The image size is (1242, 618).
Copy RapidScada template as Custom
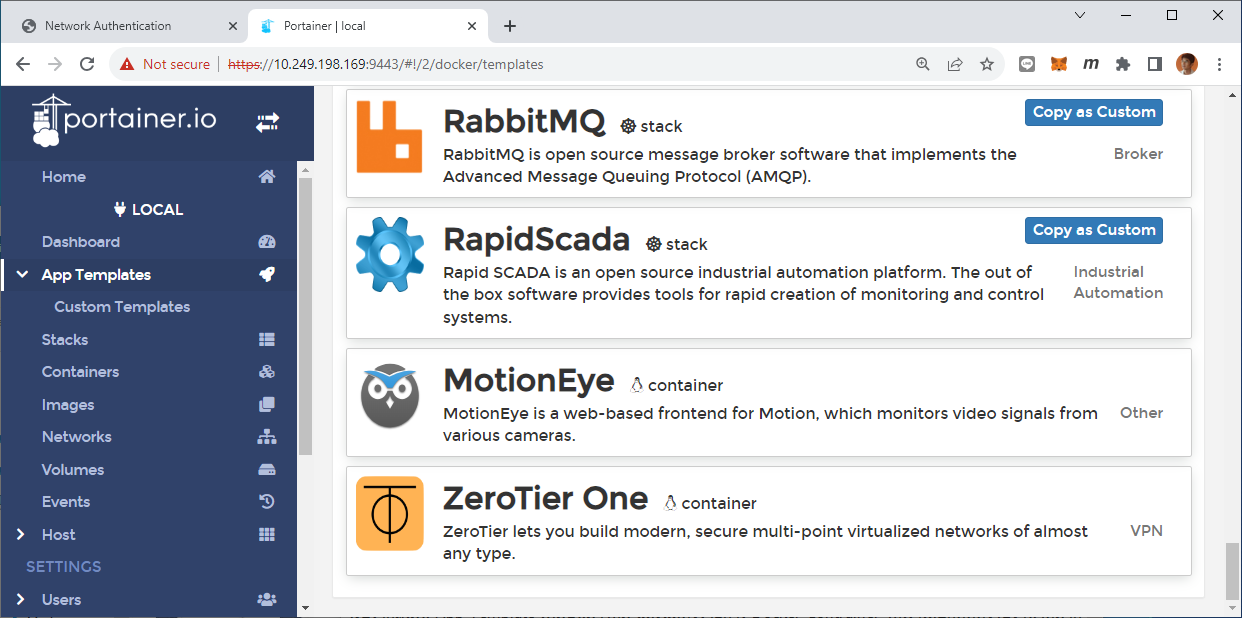pos(1093,230)
